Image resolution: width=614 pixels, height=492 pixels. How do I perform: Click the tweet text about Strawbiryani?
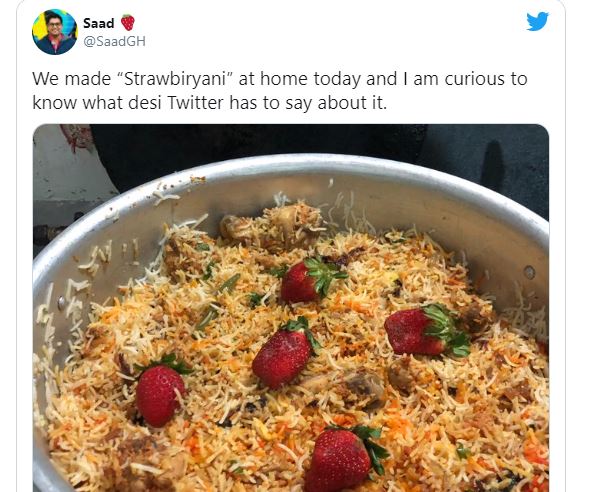pyautogui.click(x=280, y=91)
